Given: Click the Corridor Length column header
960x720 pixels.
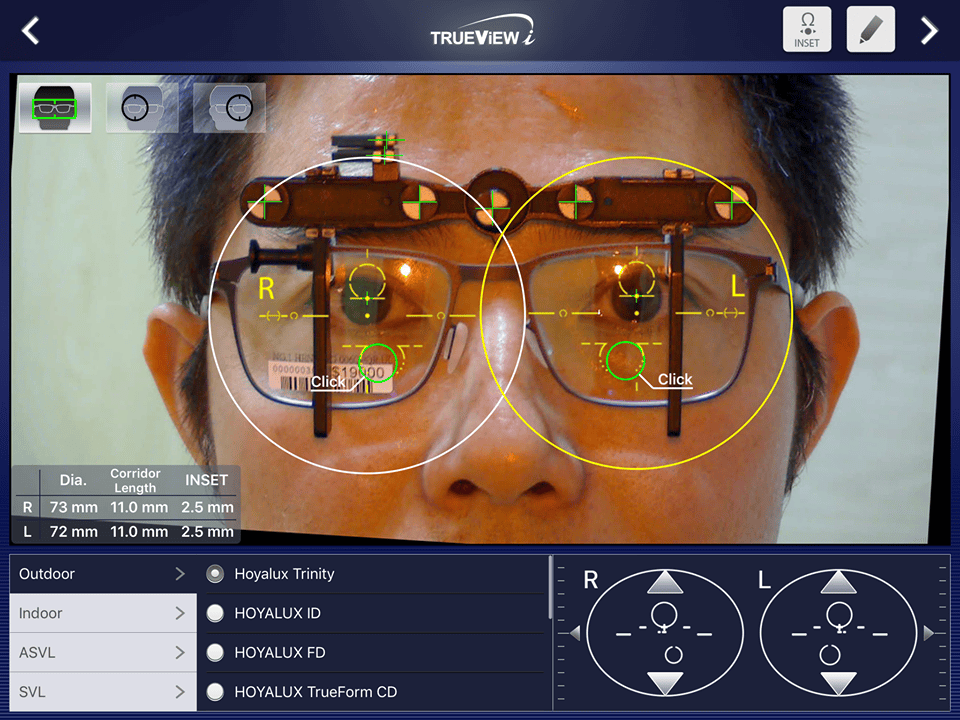Looking at the screenshot, I should (x=135, y=481).
